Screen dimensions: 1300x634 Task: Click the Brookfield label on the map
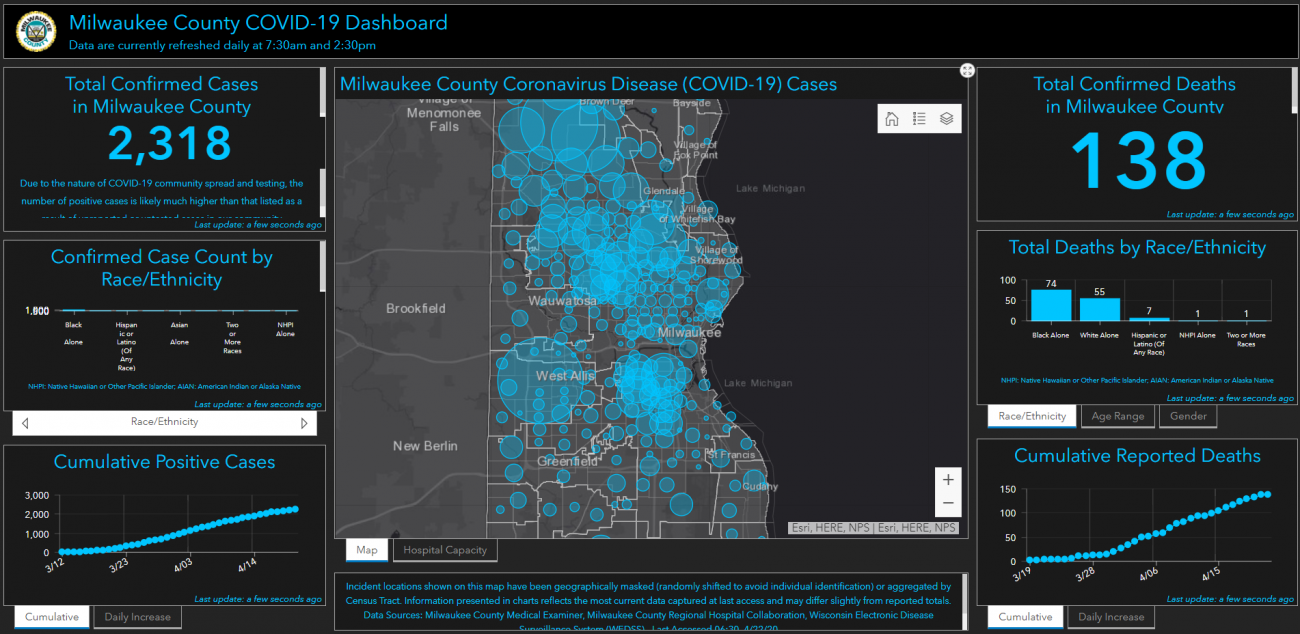pyautogui.click(x=416, y=309)
